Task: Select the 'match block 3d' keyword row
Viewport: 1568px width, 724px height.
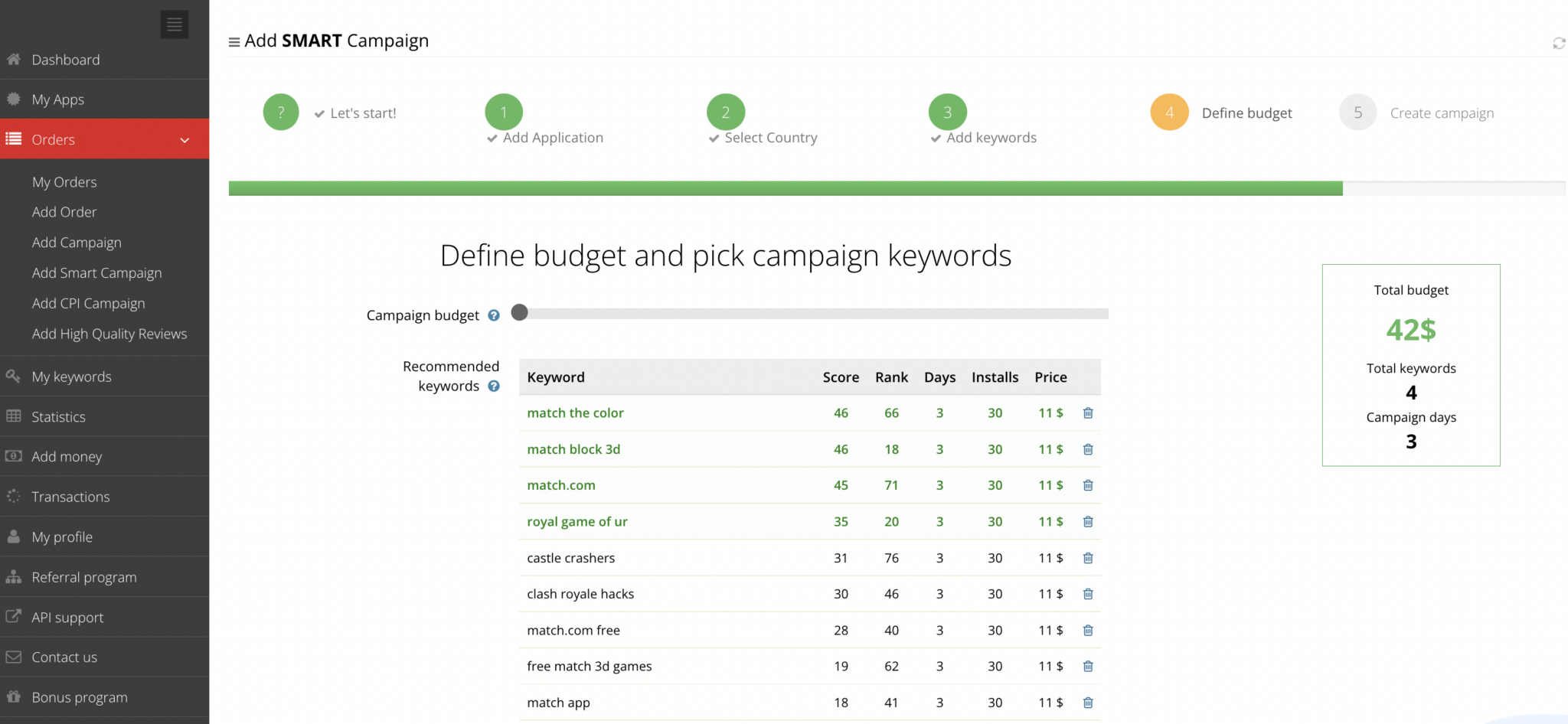Action: [x=573, y=449]
